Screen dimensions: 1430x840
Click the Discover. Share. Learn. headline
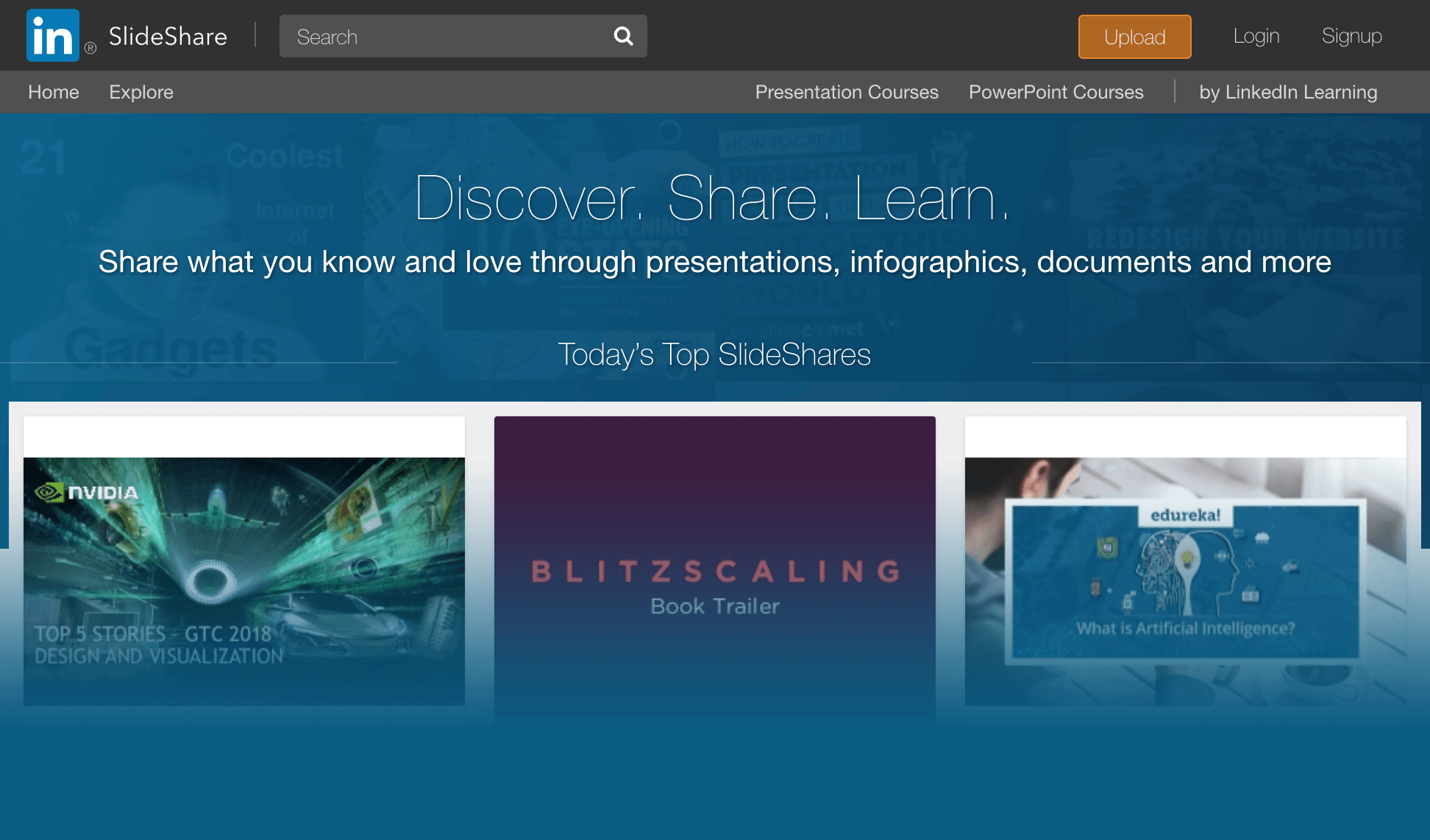[x=712, y=198]
